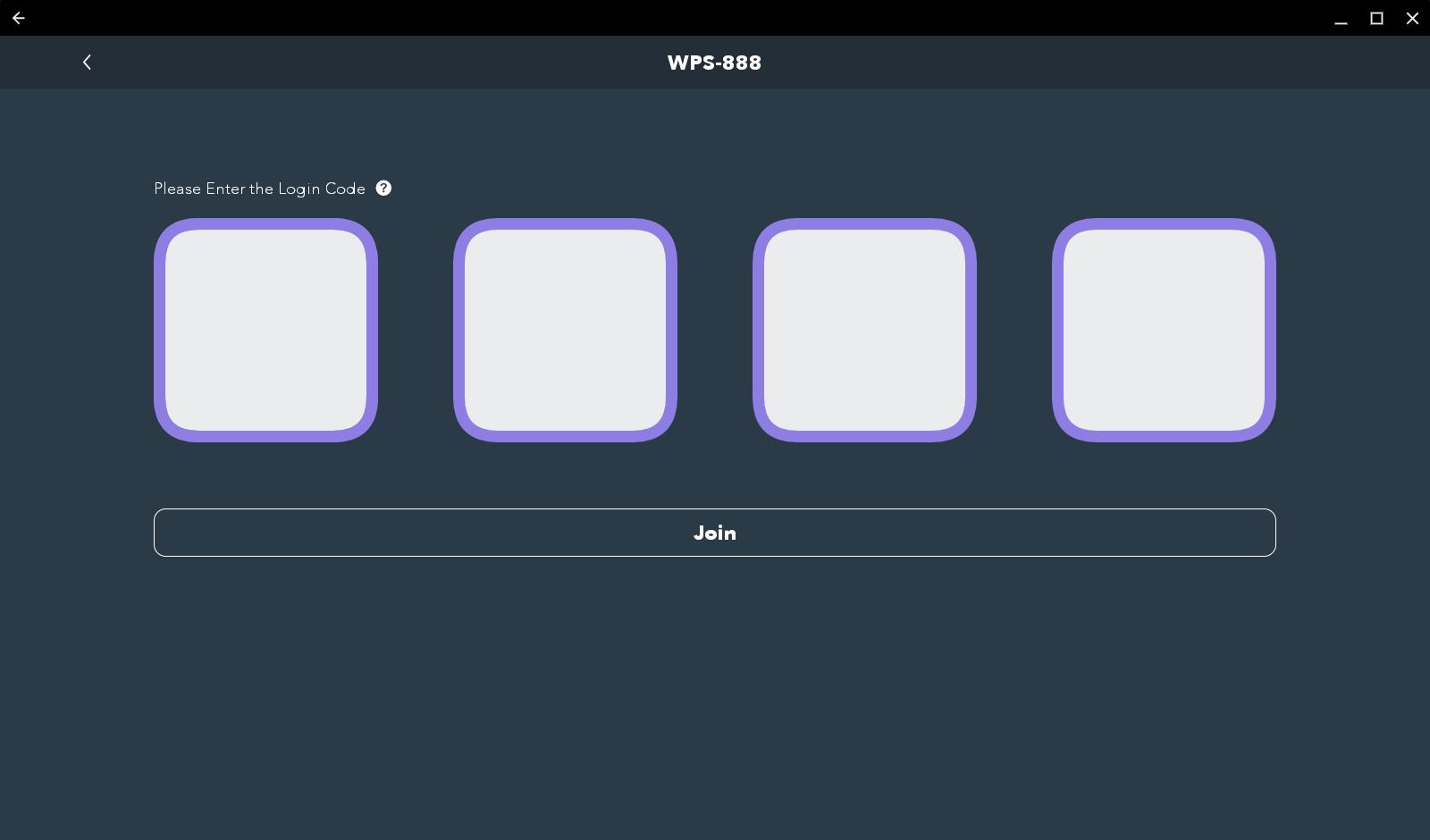Select the second login code box
The width and height of the screenshot is (1430, 840).
[x=565, y=330]
